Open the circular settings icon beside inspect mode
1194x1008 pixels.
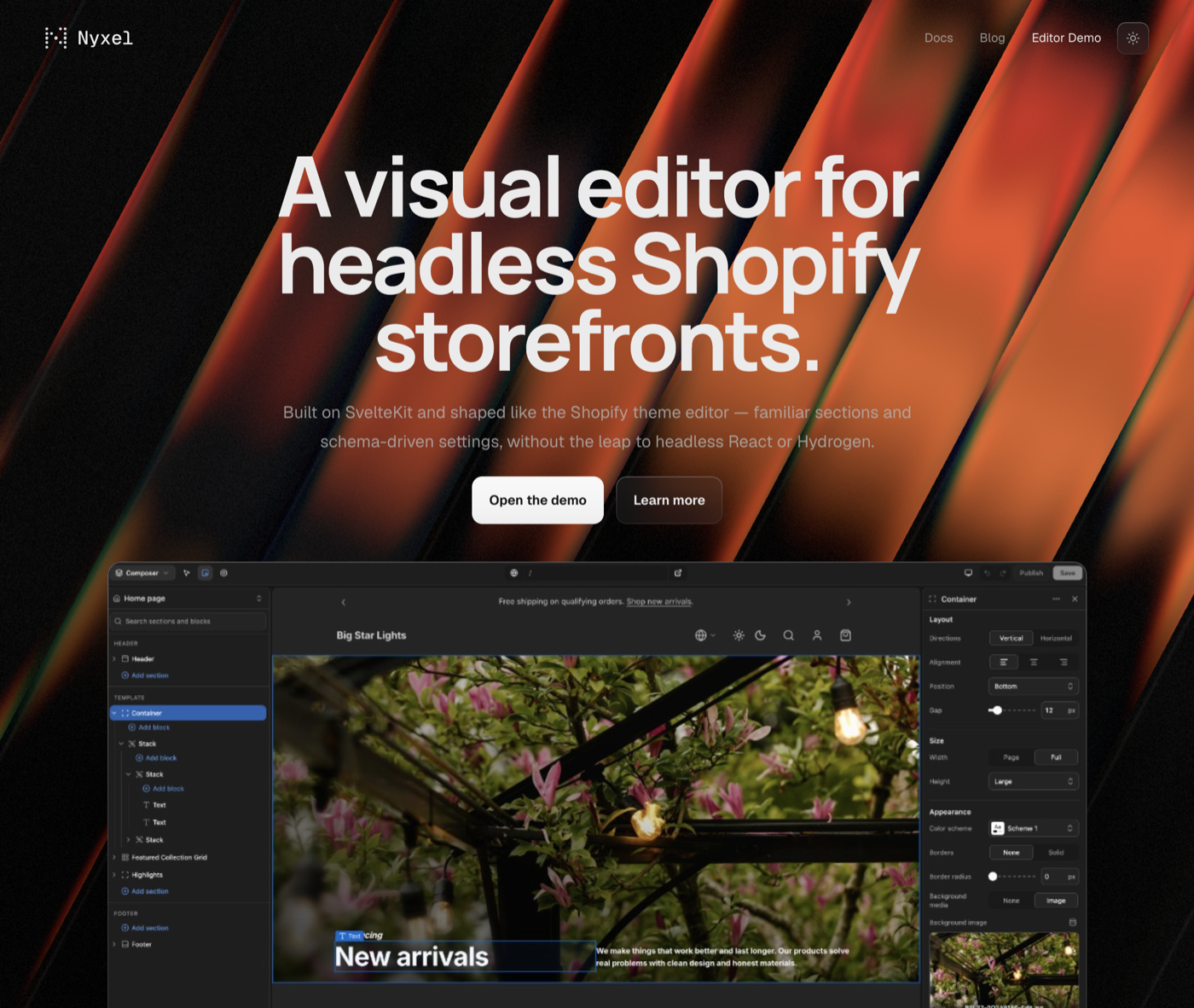(x=223, y=573)
